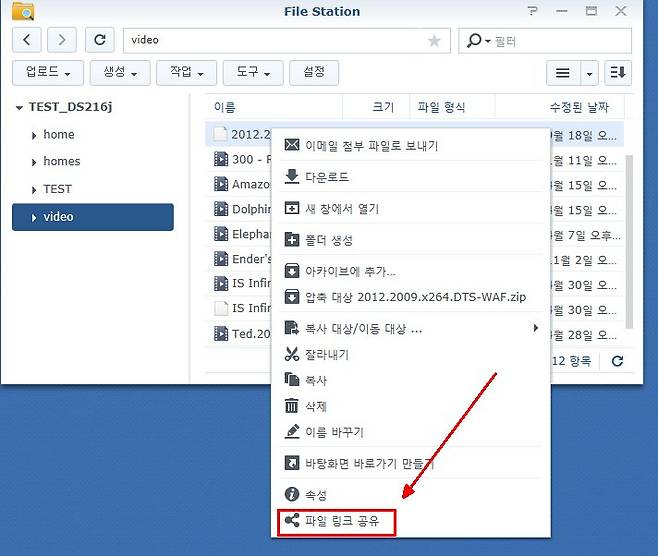
Task: Open the search magnifier filter options
Action: (x=478, y=41)
